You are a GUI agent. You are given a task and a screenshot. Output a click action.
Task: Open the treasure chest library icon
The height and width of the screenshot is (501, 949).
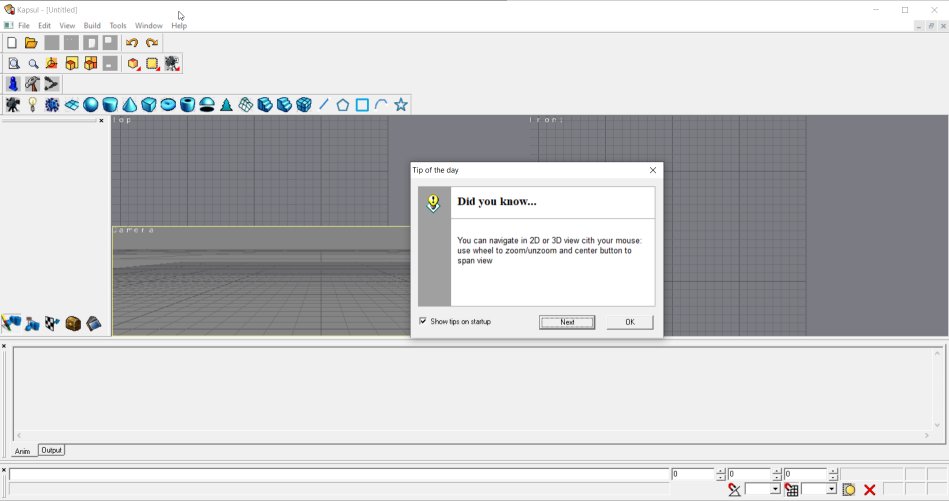(x=73, y=324)
